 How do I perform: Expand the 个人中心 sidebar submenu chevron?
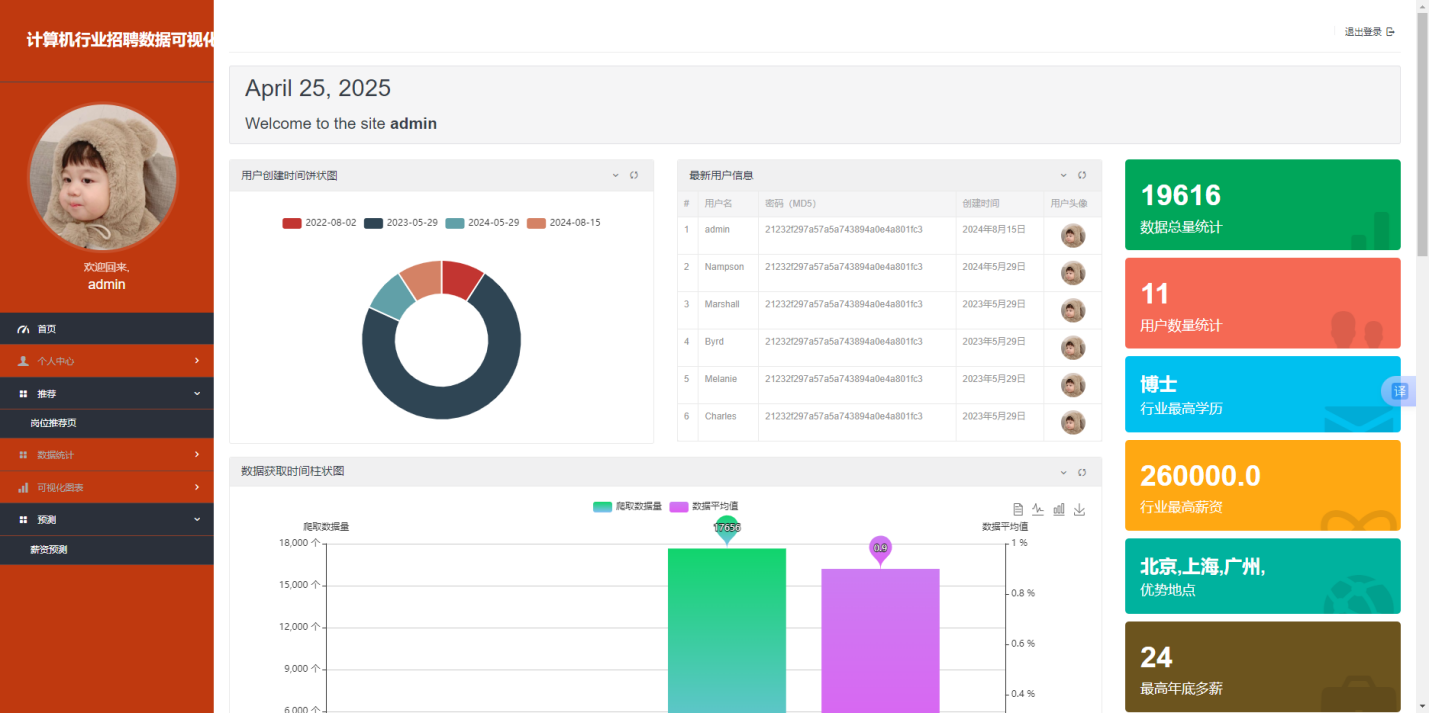197,361
